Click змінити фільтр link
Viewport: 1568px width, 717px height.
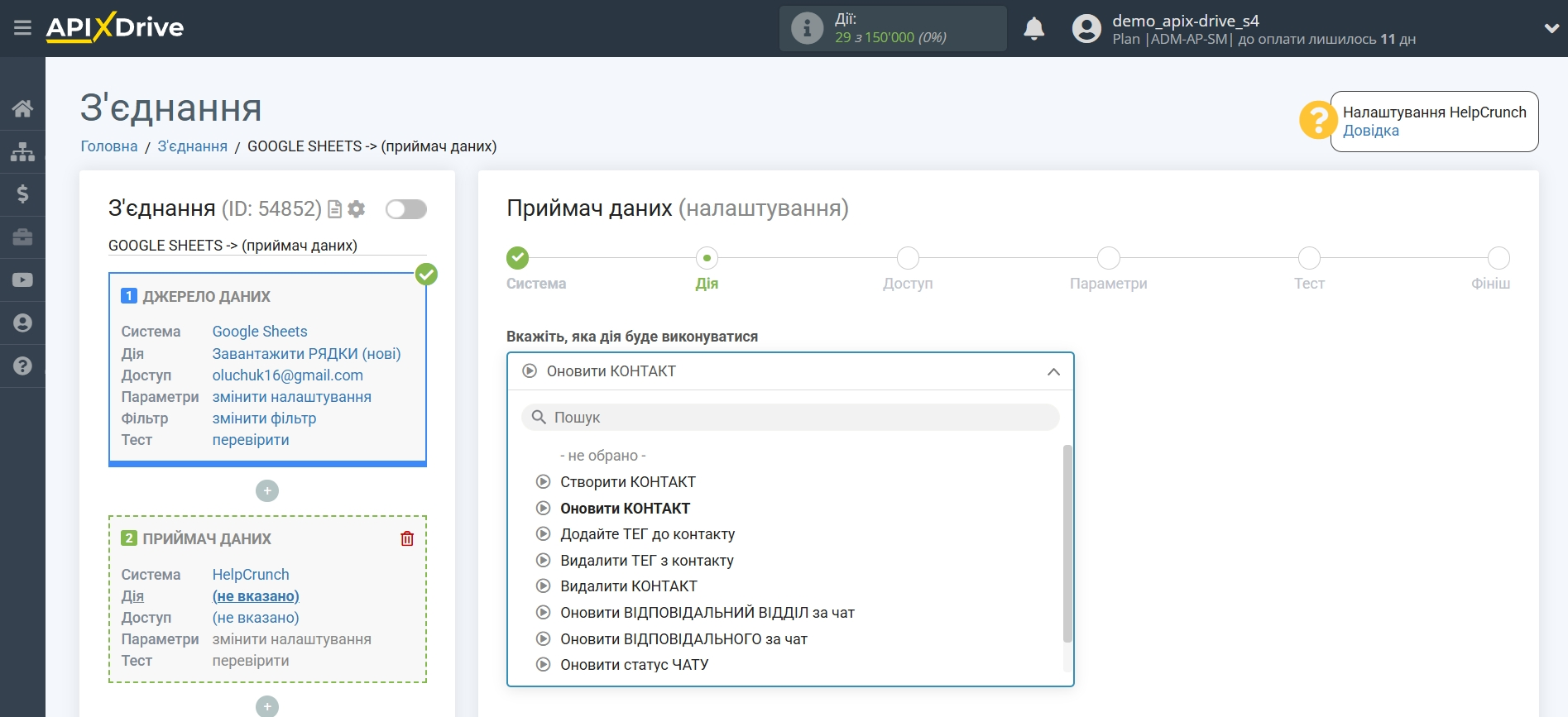click(264, 418)
